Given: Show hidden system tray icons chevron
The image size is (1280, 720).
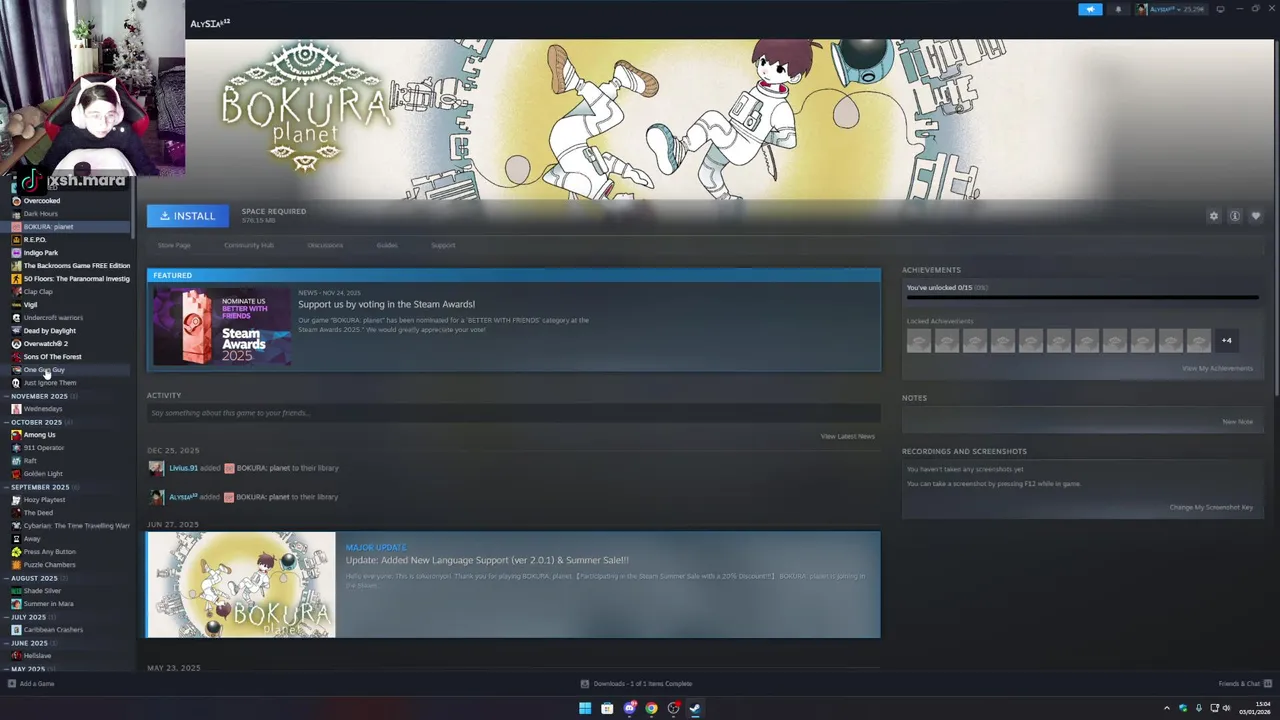Looking at the screenshot, I should [x=1166, y=708].
